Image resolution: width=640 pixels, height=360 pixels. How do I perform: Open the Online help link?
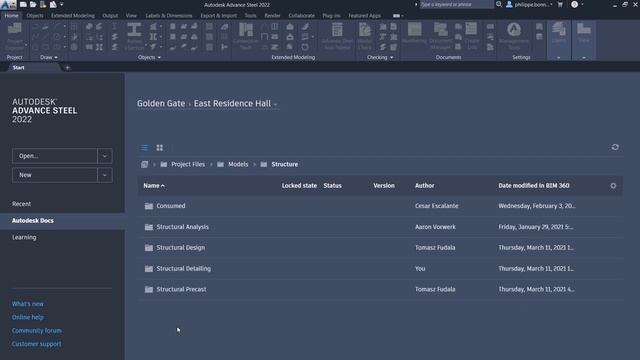(x=27, y=317)
